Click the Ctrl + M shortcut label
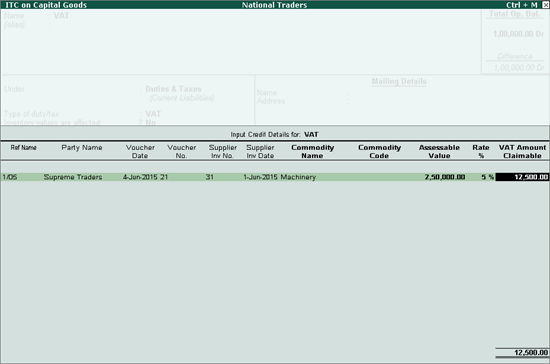550x364 pixels. (522, 5)
